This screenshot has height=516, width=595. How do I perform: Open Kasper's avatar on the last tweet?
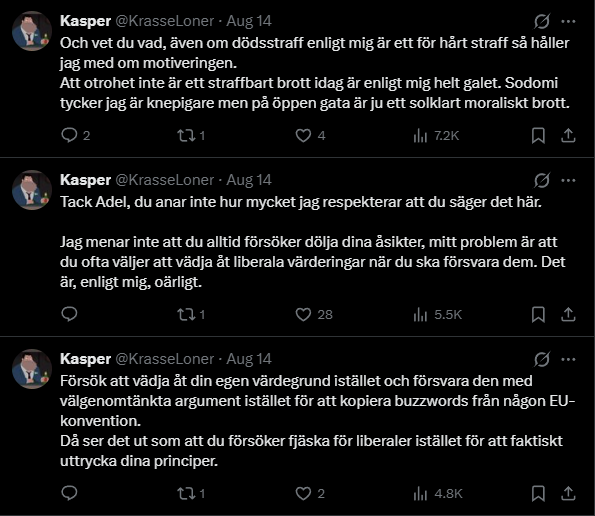32,369
